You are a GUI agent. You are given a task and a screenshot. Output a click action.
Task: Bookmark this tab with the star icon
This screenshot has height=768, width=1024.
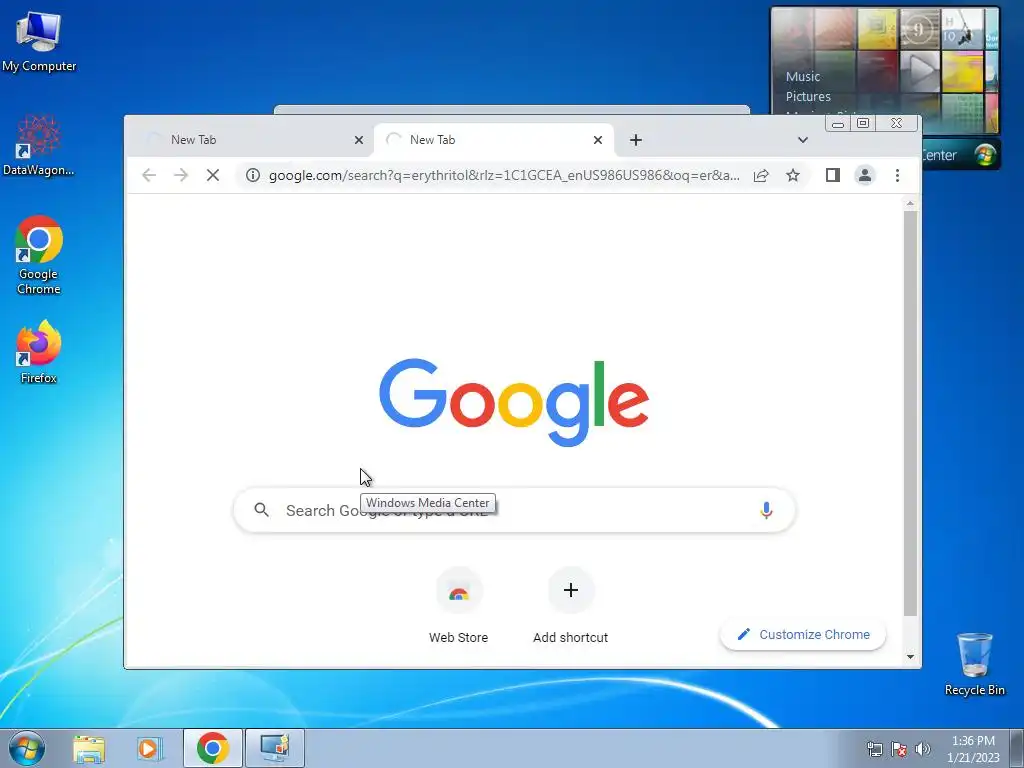[x=793, y=175]
